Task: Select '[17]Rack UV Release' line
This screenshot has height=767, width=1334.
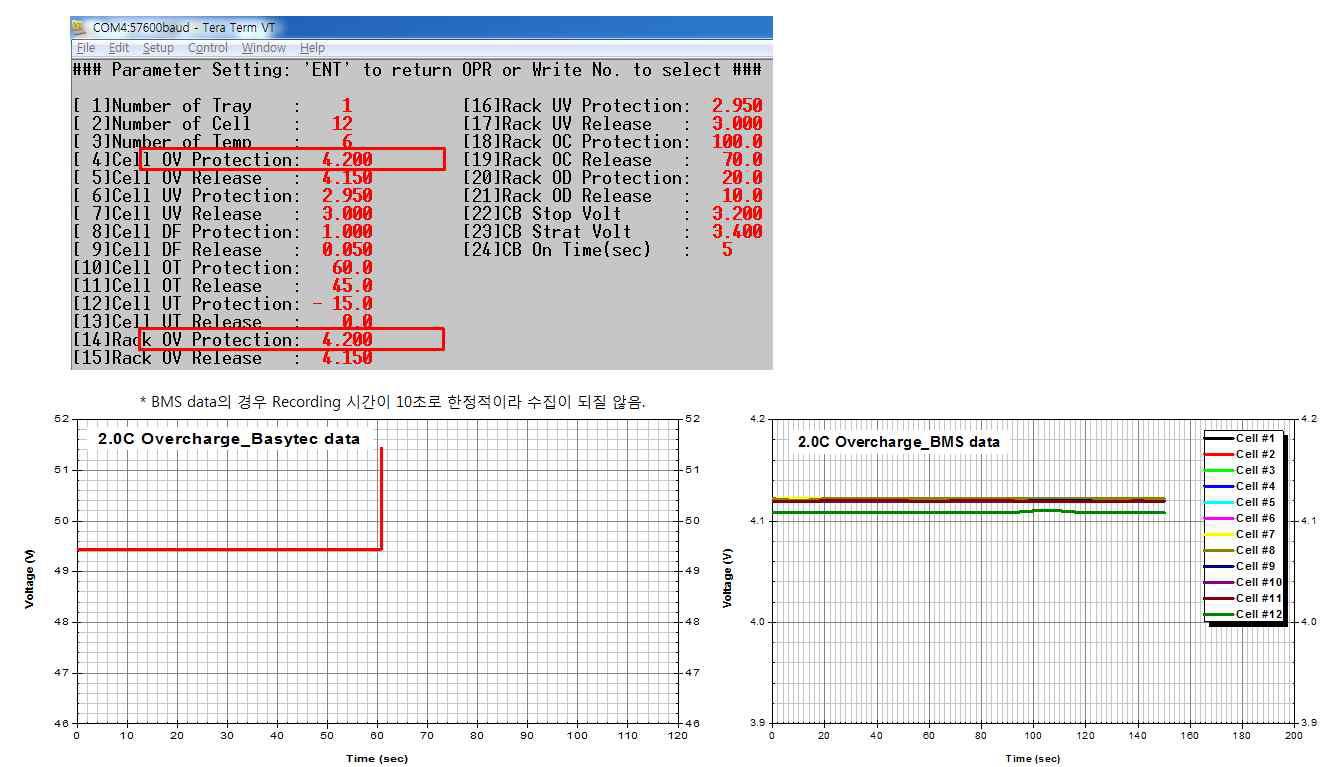Action: (x=613, y=124)
